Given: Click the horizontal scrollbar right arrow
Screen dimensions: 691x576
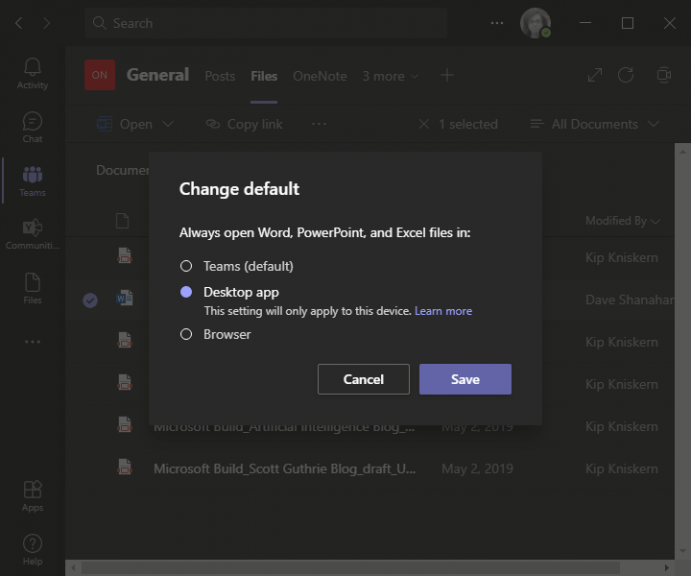Looking at the screenshot, I should [x=667, y=568].
